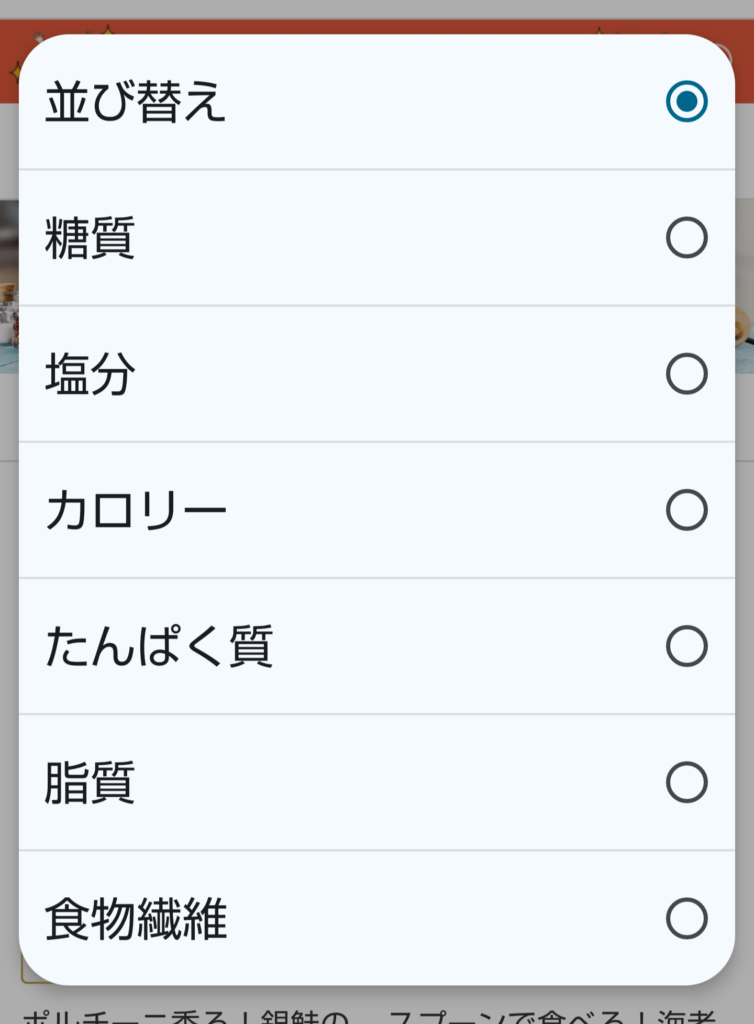Screen dimensions: 754x1024
Task: Tap the 食物繊維 option label
Action: 136,919
